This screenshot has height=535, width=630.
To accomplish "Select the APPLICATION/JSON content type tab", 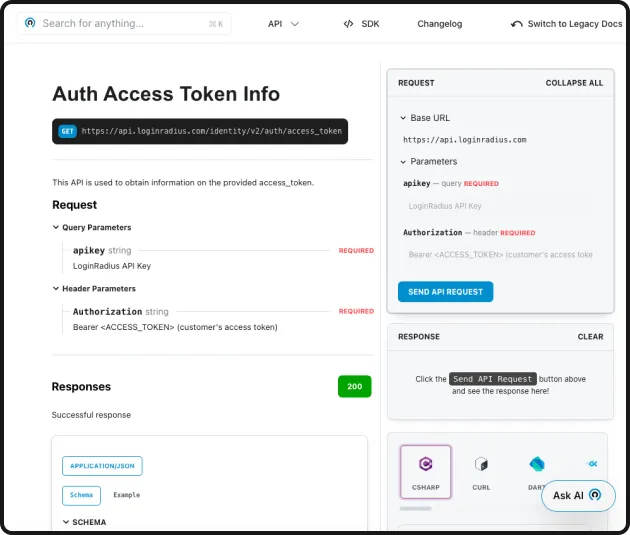I will (102, 466).
